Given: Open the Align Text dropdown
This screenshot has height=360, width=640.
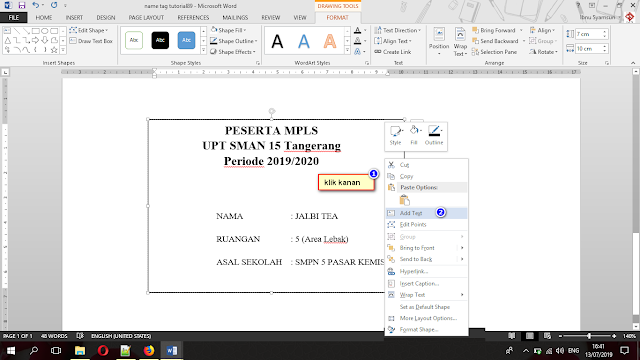Looking at the screenshot, I should [x=393, y=41].
